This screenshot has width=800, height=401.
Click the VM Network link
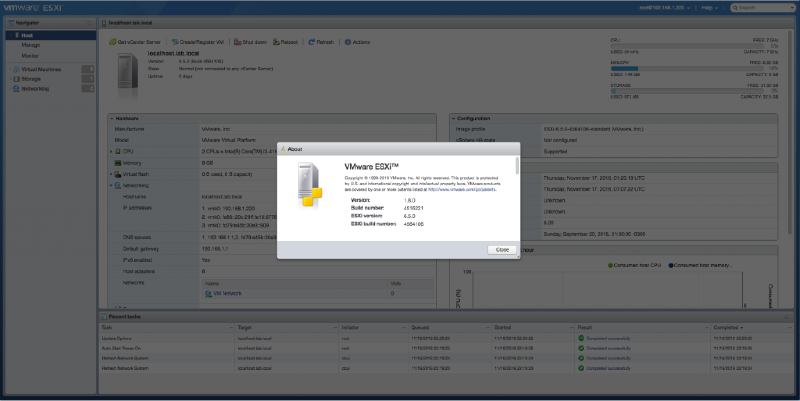[226, 293]
